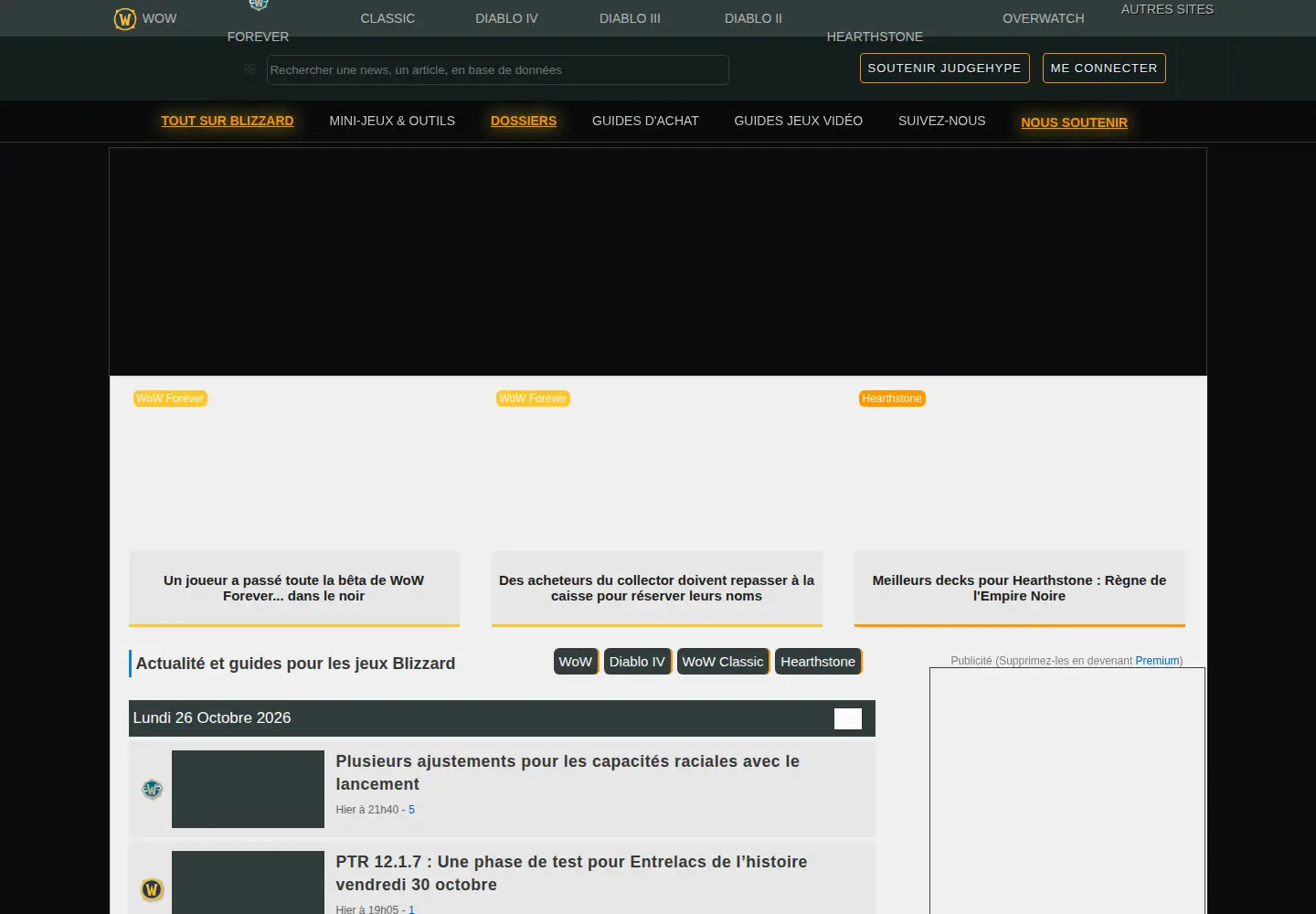
Task: Open MINI-JEUX & OUTILS menu
Action: pos(392,121)
